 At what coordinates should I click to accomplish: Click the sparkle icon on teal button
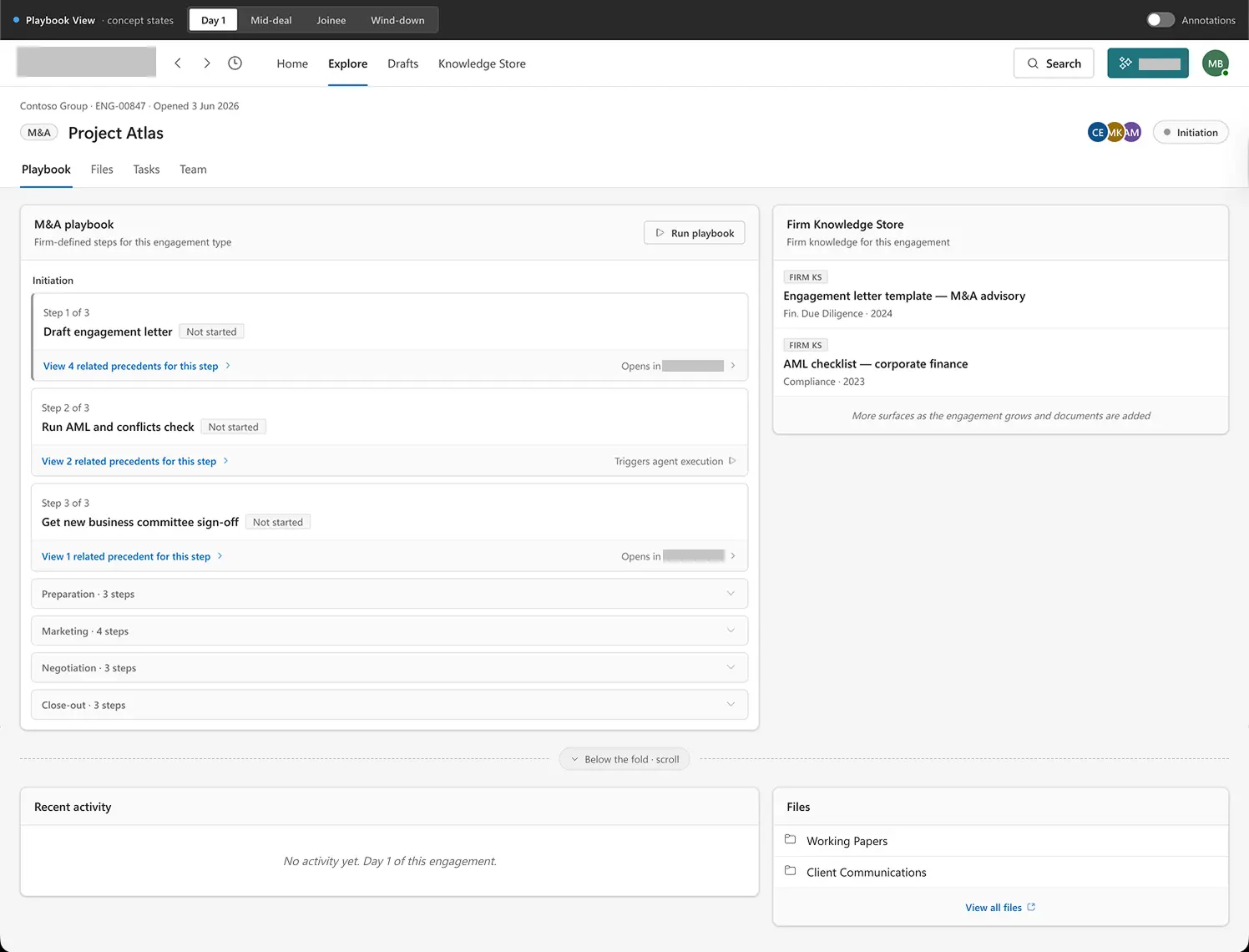tap(1125, 63)
